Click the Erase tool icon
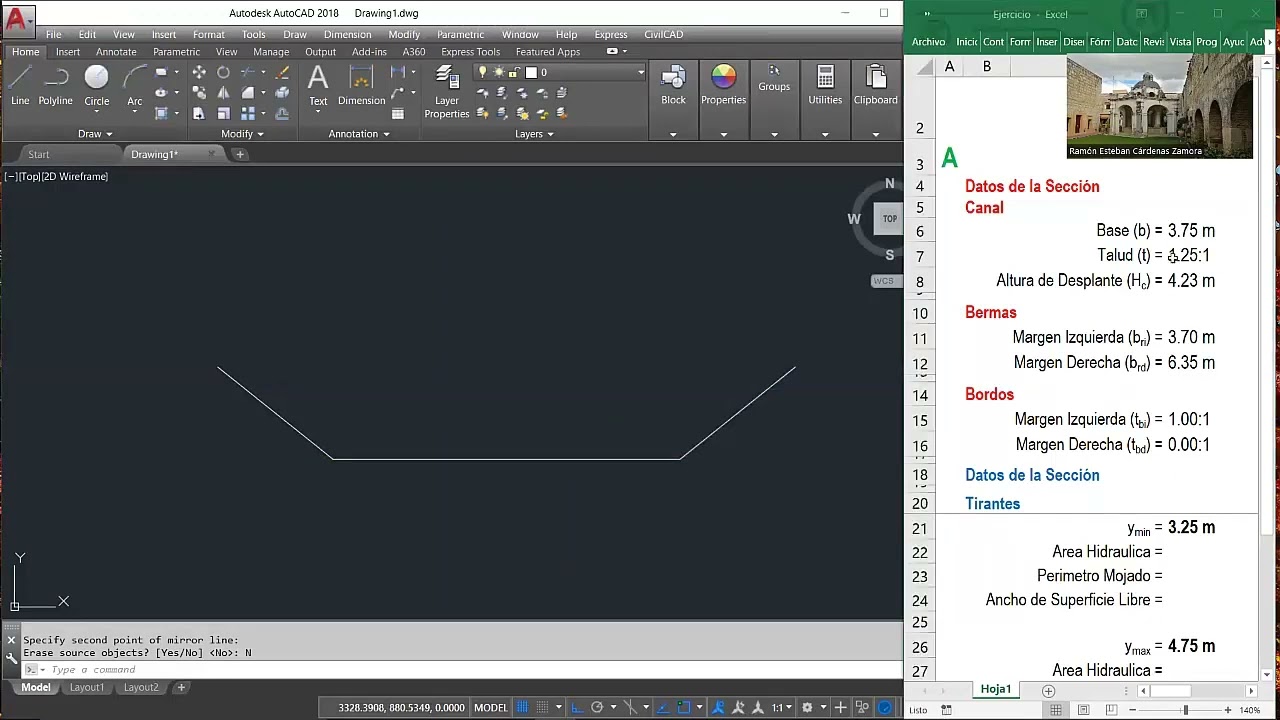Screen dimensions: 1280x720 (282, 72)
